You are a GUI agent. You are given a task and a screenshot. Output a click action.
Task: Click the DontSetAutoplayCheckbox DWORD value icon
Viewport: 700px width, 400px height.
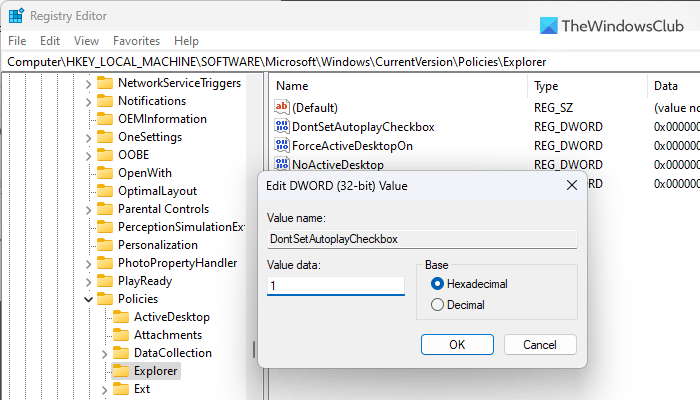point(281,127)
